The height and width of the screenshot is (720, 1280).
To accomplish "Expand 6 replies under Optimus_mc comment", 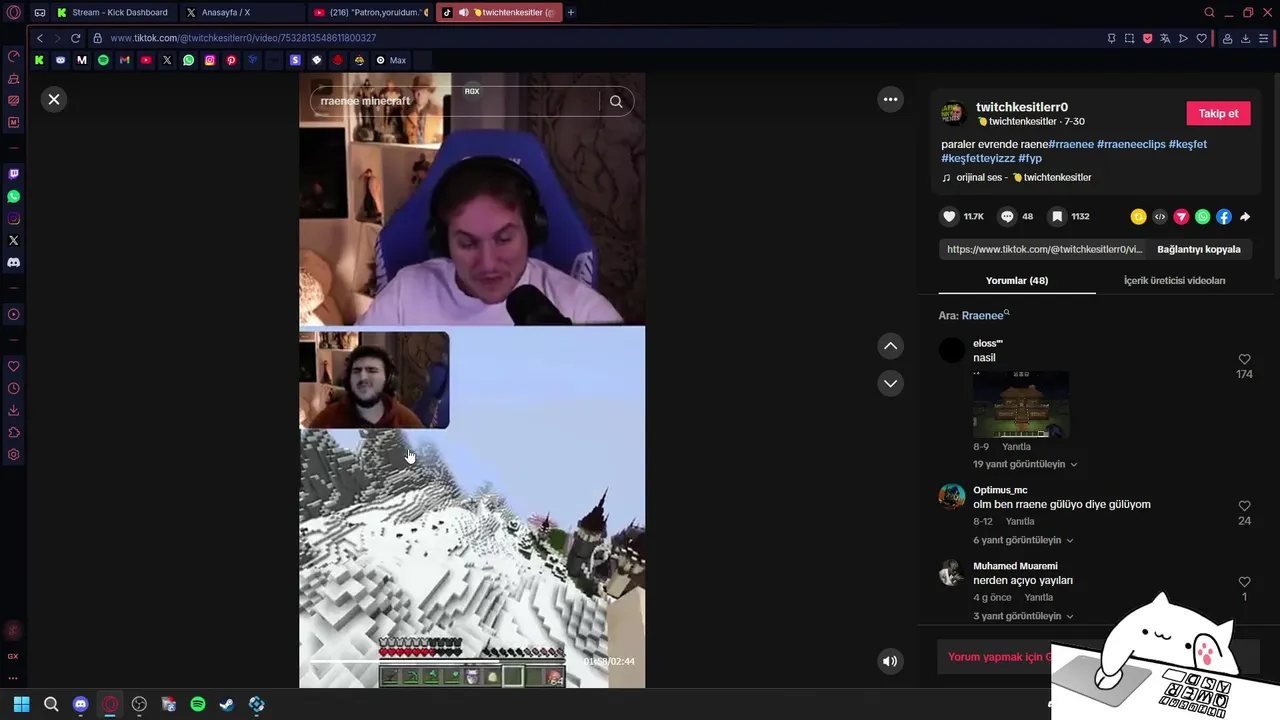I will click(x=1023, y=540).
